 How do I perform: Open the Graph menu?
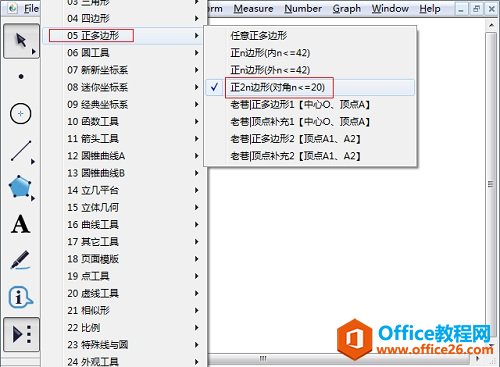(x=347, y=9)
